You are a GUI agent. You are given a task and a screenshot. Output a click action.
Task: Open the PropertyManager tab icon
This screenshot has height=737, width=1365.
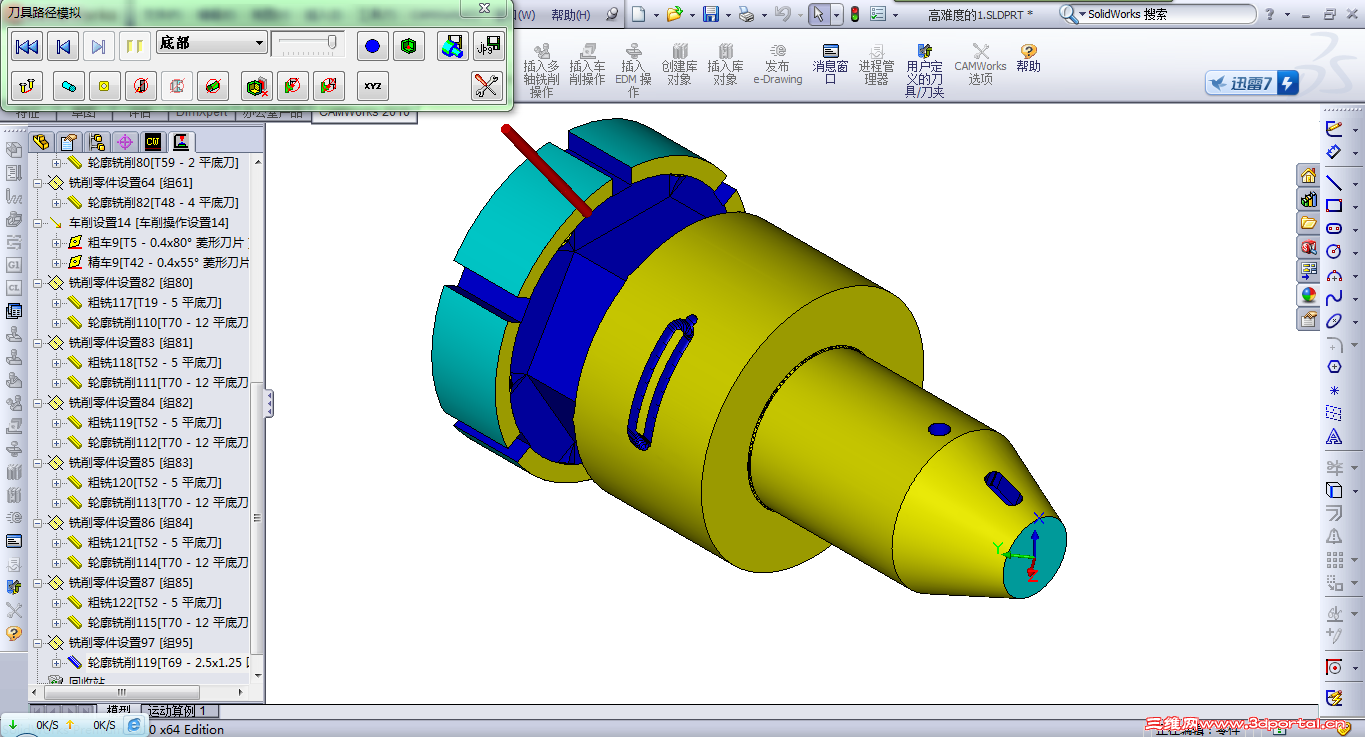(69, 141)
